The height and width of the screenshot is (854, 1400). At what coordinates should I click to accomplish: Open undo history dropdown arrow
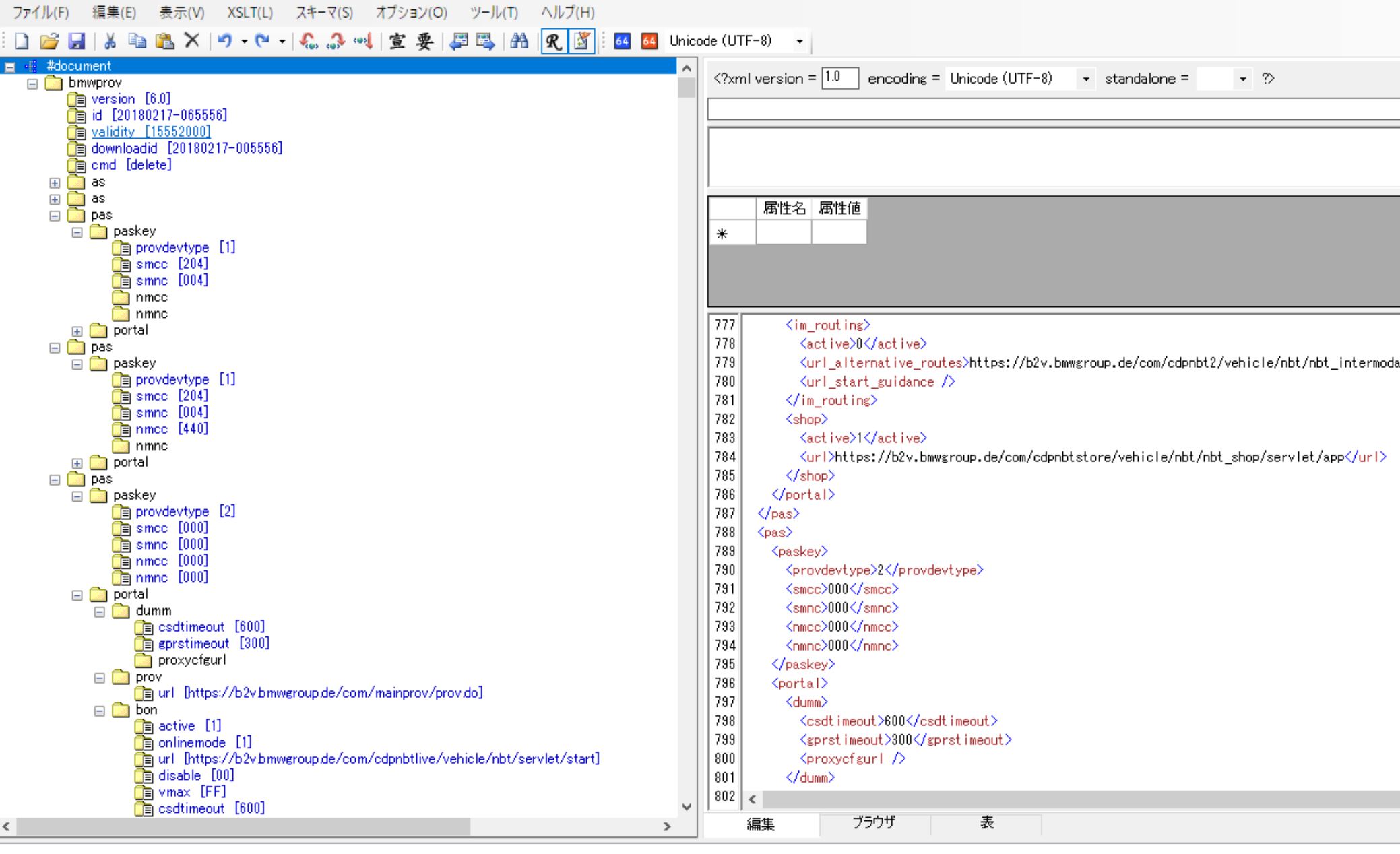click(245, 42)
